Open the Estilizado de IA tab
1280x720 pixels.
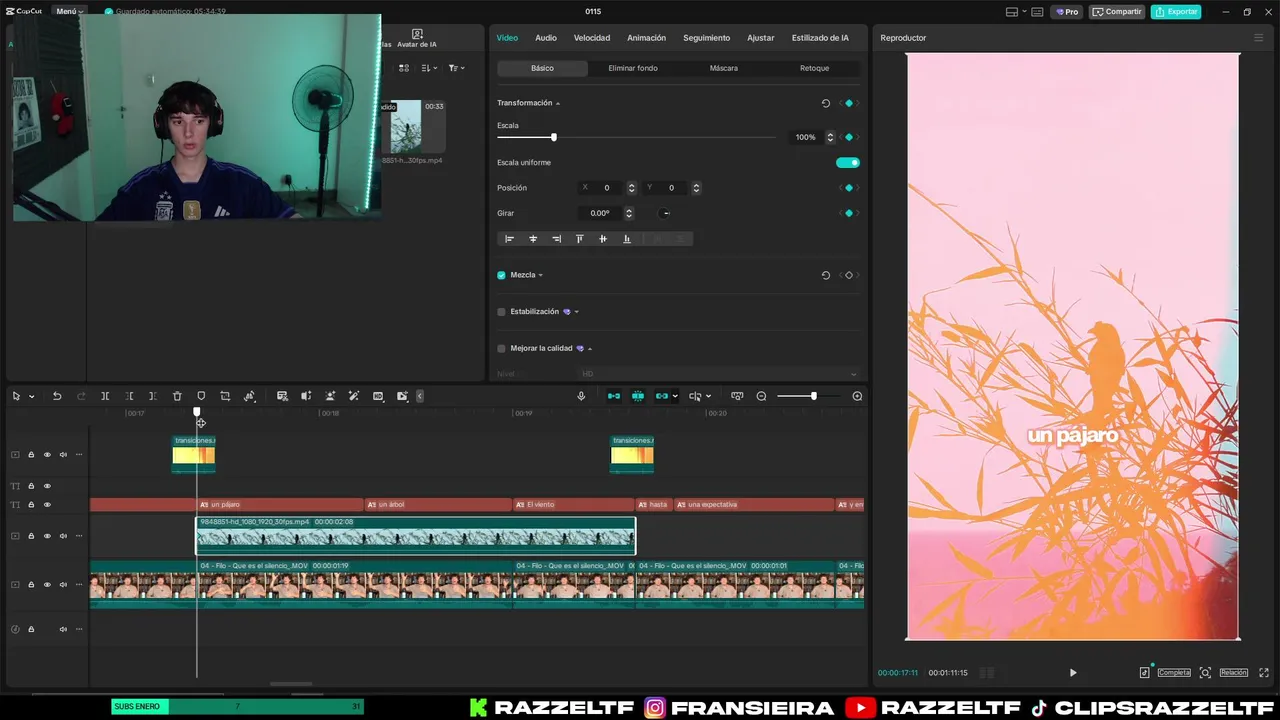[x=820, y=38]
